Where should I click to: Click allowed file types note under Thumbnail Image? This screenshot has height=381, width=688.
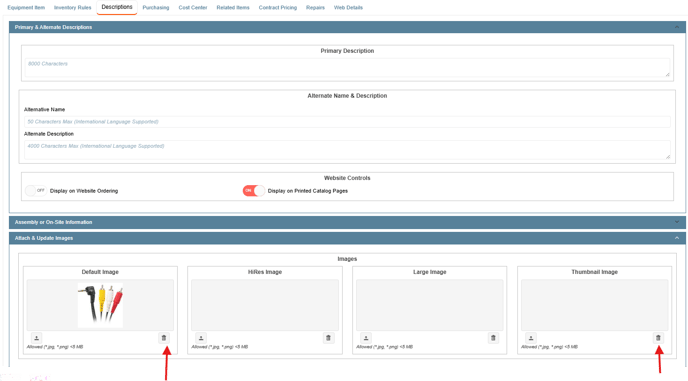tap(549, 347)
